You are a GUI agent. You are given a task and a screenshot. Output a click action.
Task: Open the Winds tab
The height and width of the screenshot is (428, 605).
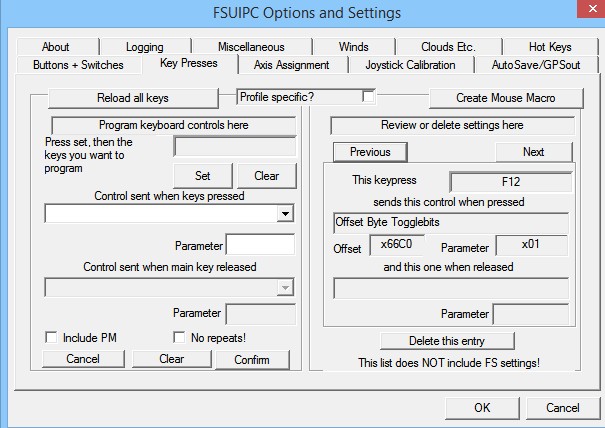352,47
